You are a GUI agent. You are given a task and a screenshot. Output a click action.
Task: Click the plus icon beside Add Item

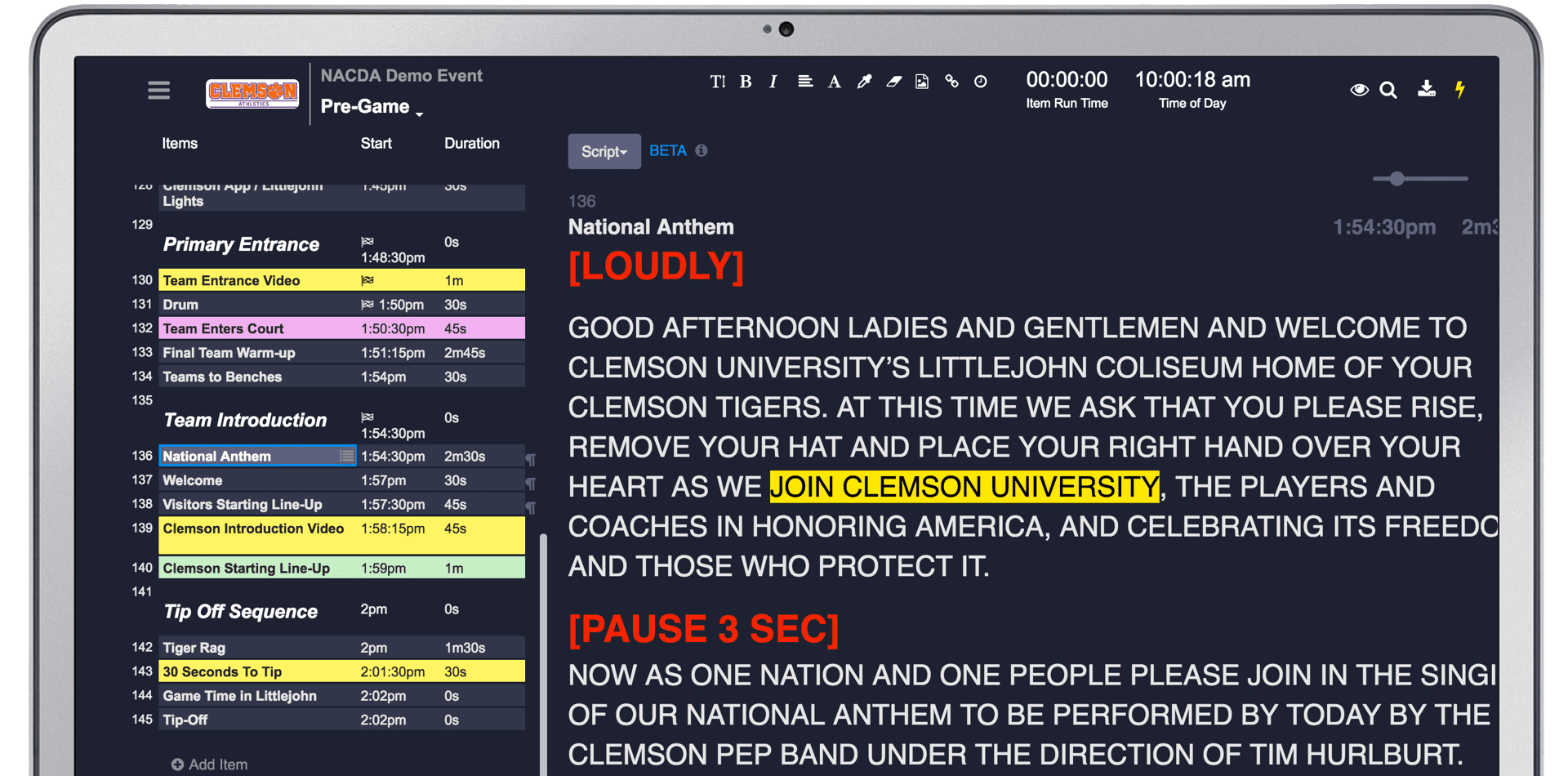click(177, 765)
